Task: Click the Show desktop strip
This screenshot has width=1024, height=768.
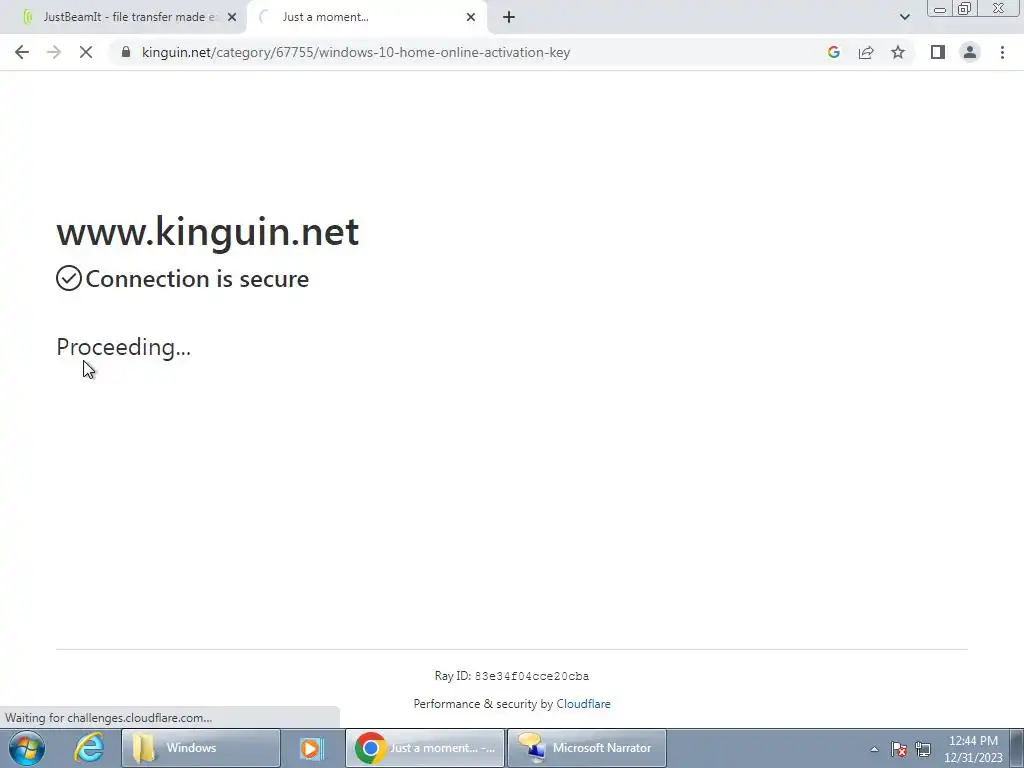Action: tap(1017, 748)
